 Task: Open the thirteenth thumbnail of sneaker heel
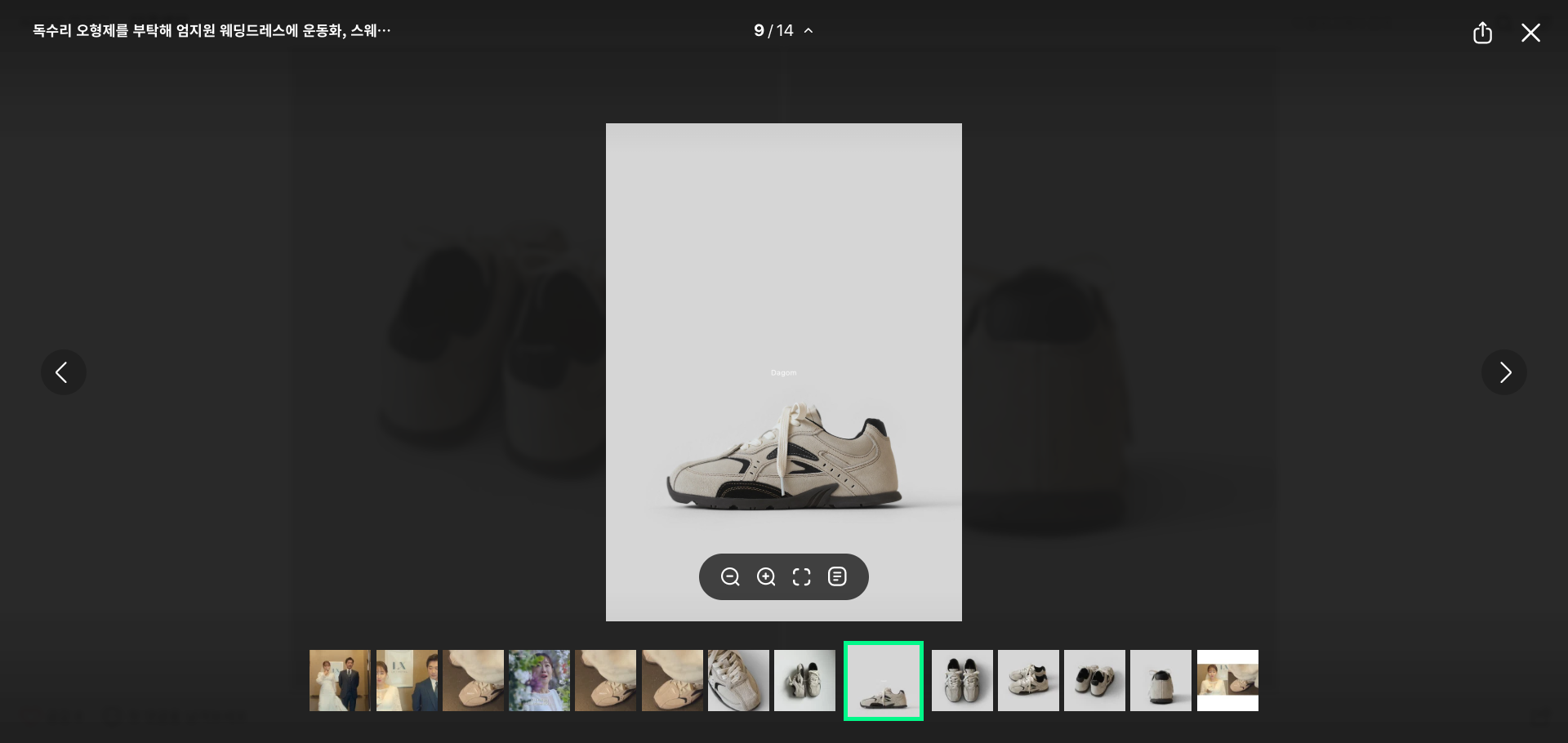click(1160, 680)
